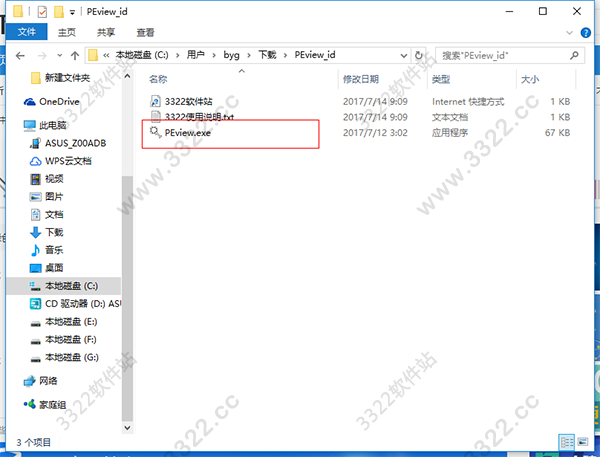Open 下载 folder in navigation pane

[x=54, y=232]
